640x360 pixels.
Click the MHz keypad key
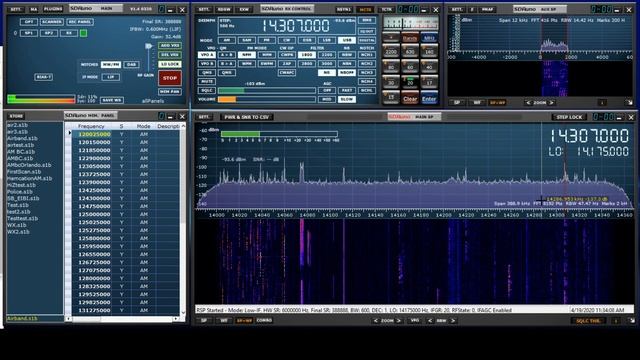click(x=429, y=38)
